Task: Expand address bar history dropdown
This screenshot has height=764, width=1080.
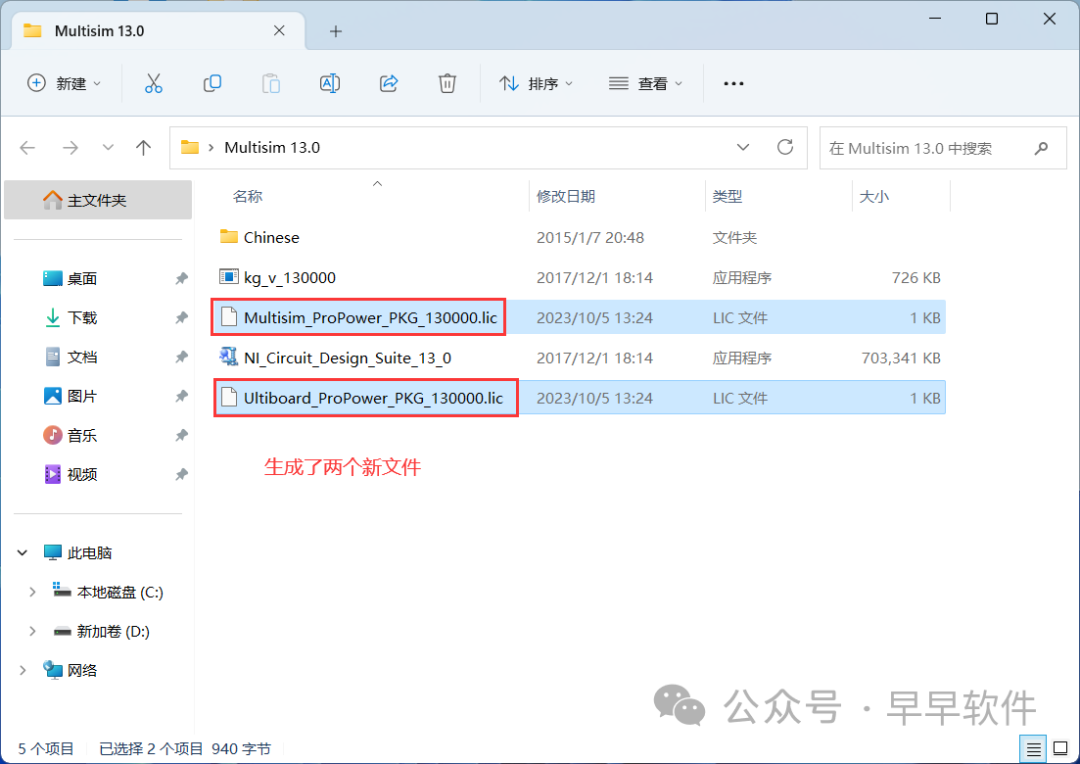Action: click(743, 147)
